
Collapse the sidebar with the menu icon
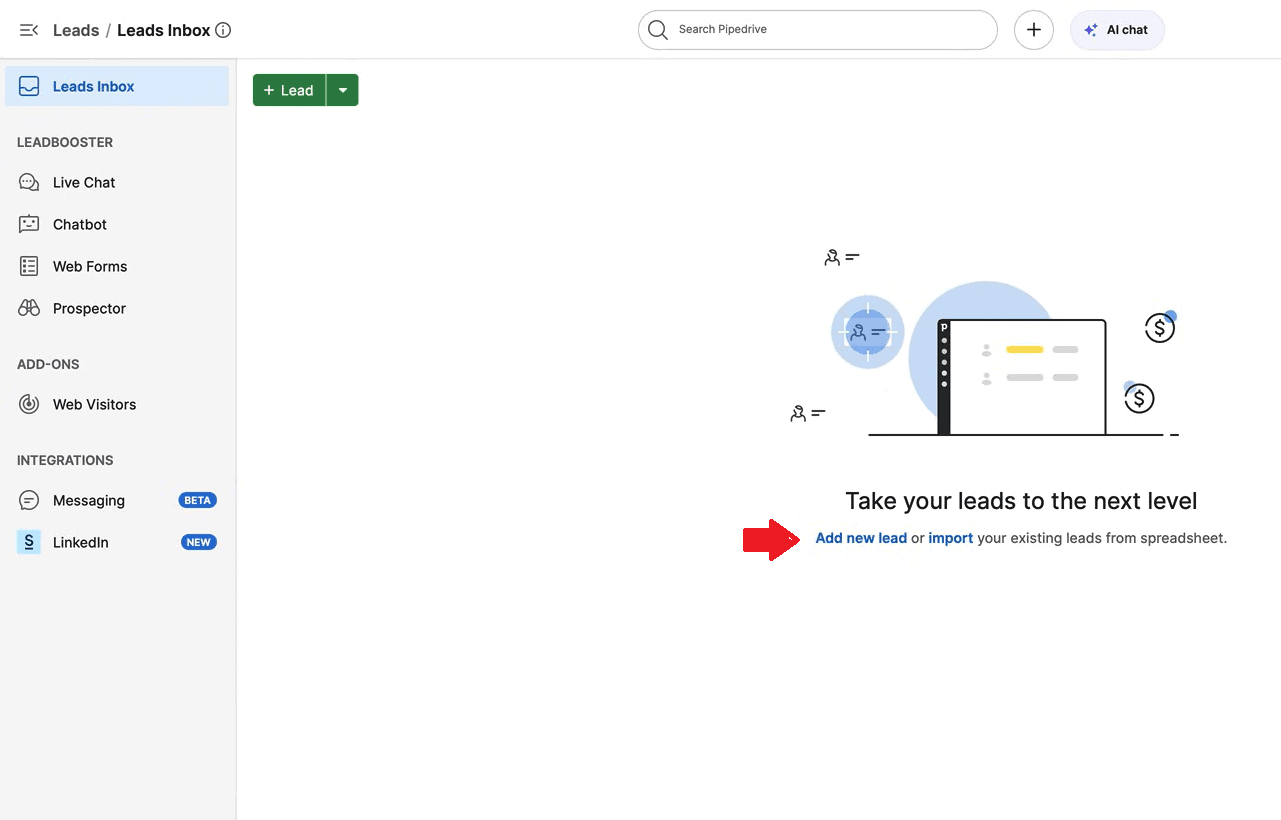coord(29,30)
